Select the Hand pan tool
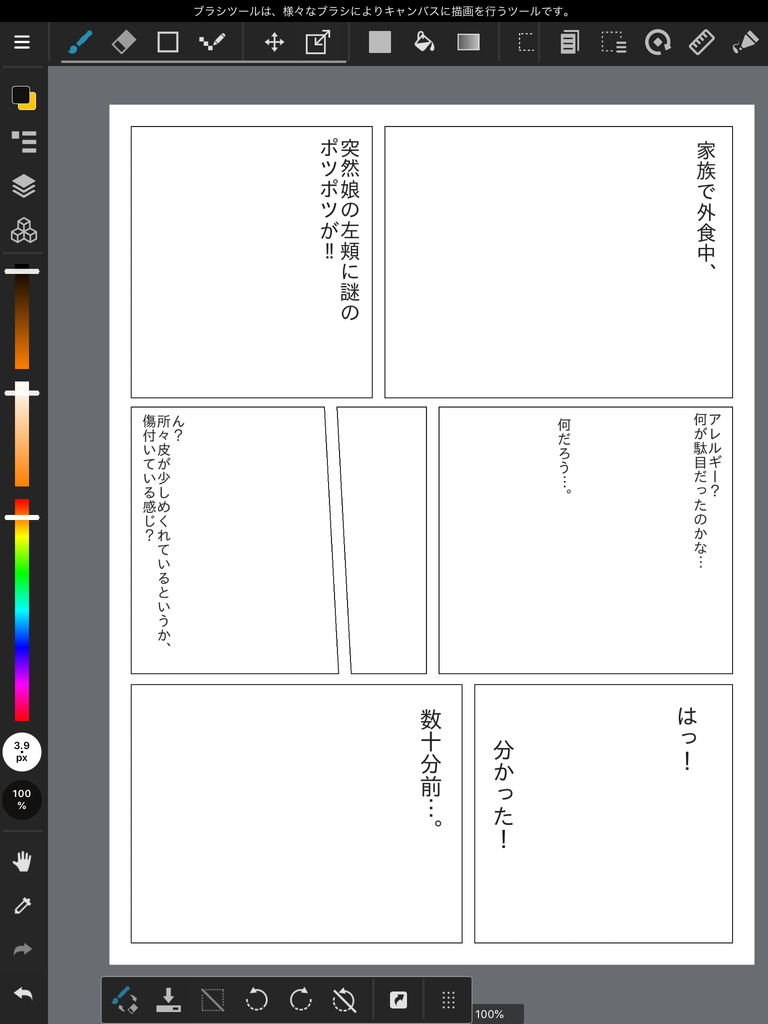 22,861
